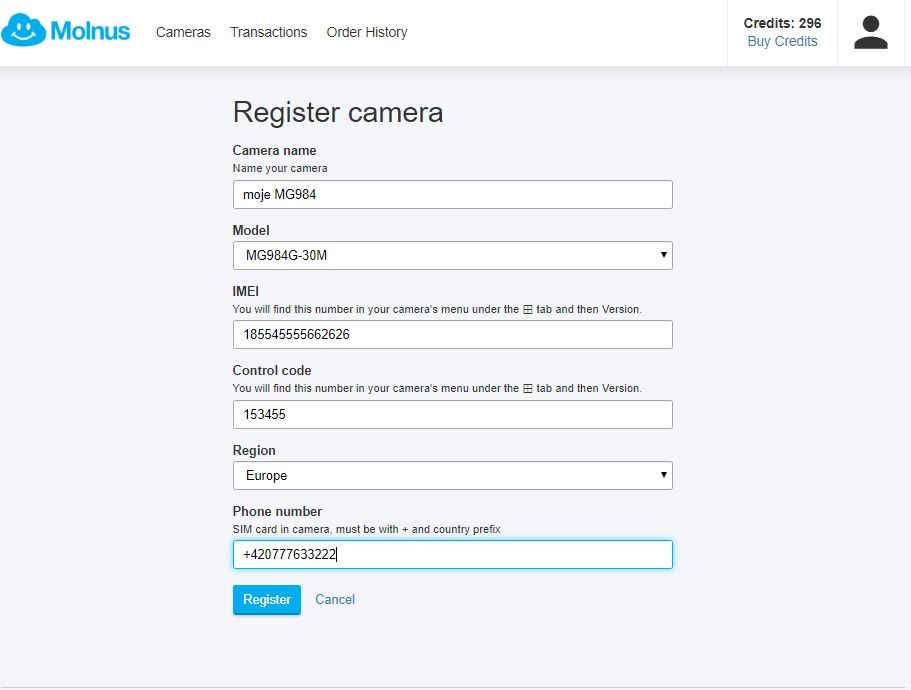Click the Register button
The height and width of the screenshot is (690, 911).
coord(267,599)
